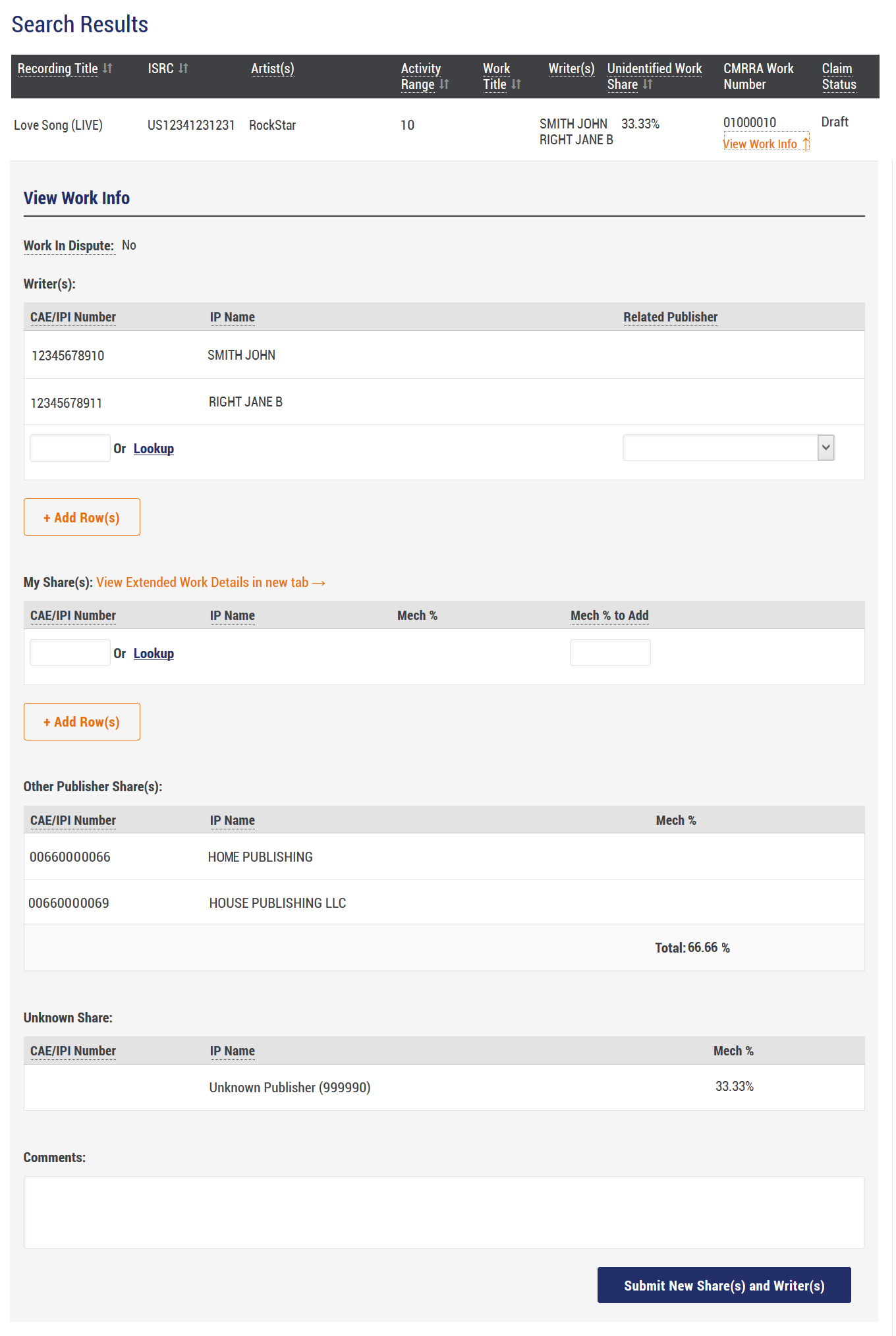Click the Claim Status column header

point(839,76)
